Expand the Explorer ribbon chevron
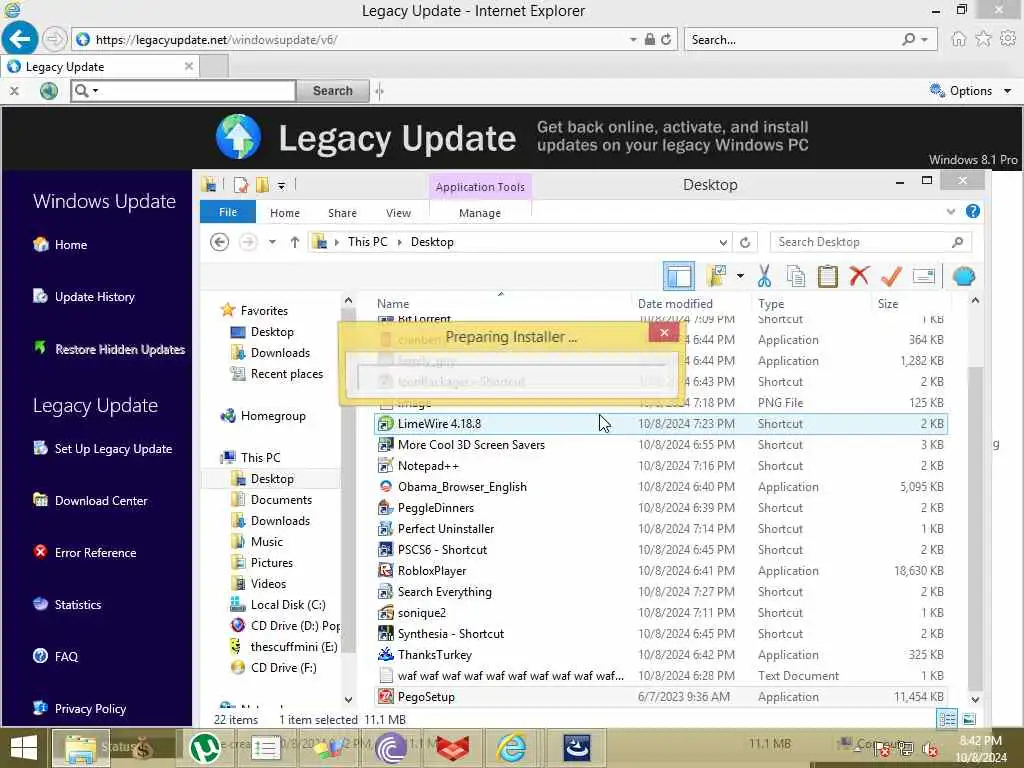This screenshot has height=768, width=1024. [951, 212]
